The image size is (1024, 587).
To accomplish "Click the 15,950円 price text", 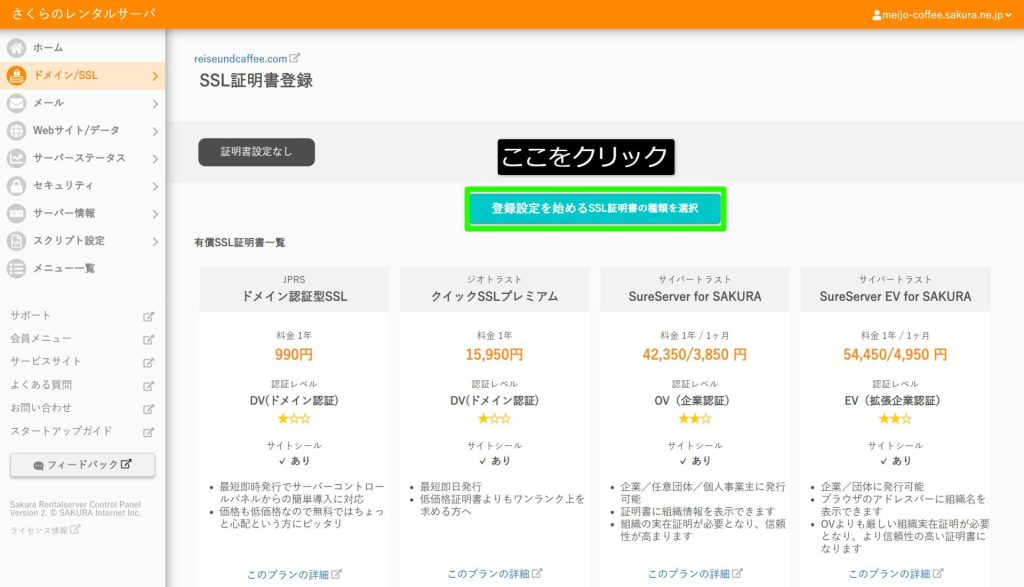I will [x=494, y=355].
